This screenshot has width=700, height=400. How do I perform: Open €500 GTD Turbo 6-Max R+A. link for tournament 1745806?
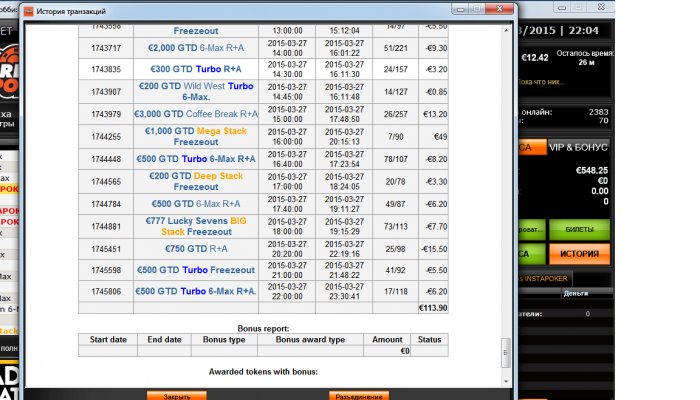(196, 292)
